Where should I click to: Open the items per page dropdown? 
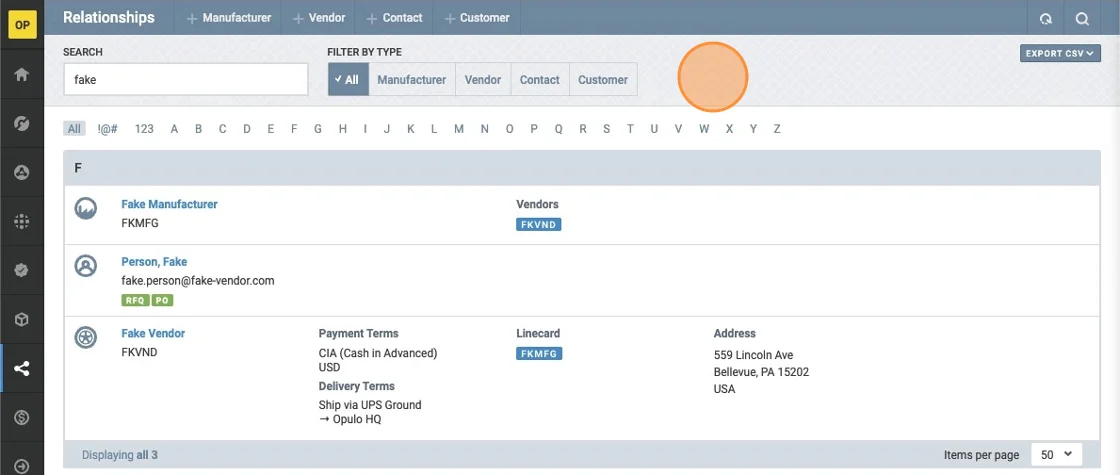click(x=1055, y=454)
